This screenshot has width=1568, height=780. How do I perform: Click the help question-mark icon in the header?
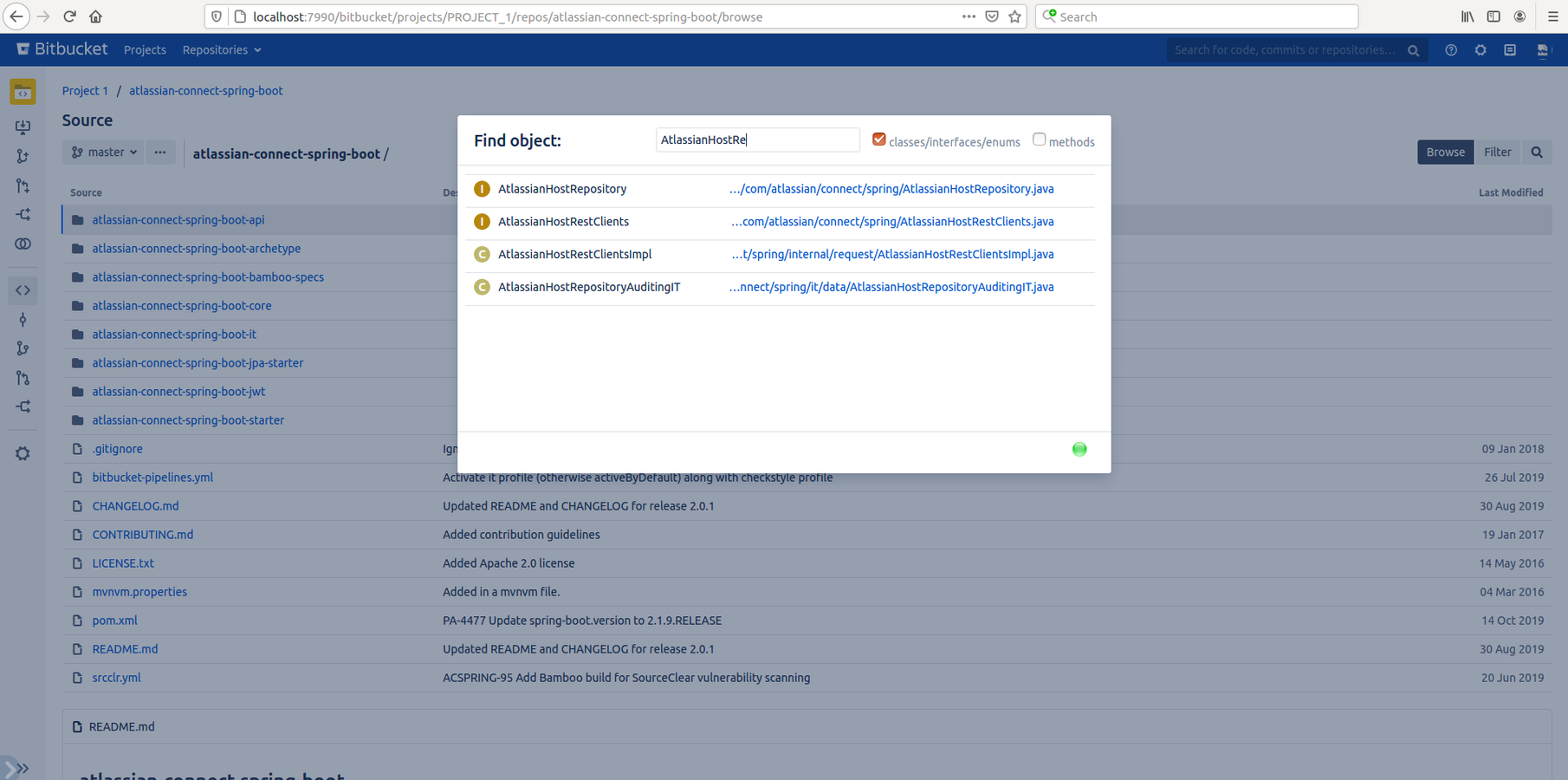pyautogui.click(x=1451, y=50)
